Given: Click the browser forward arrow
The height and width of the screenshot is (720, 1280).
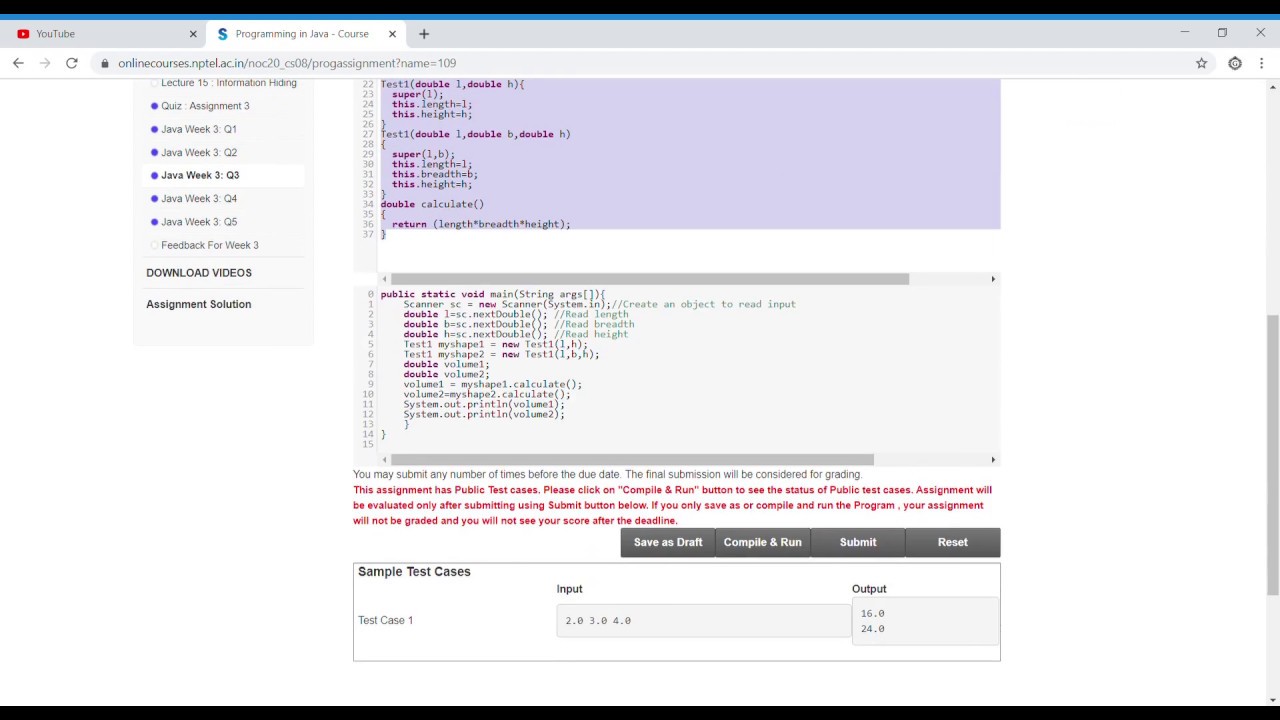Looking at the screenshot, I should (x=45, y=63).
